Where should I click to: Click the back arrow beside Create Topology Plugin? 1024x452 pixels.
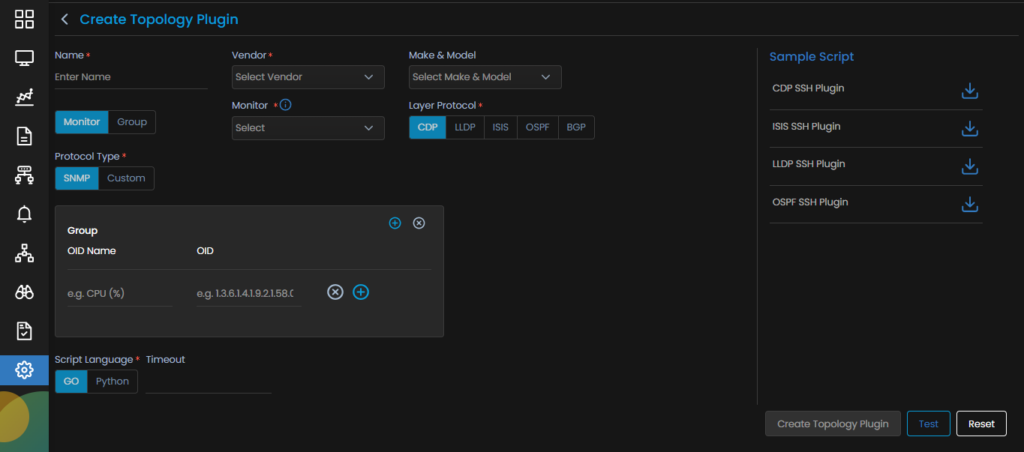pyautogui.click(x=65, y=19)
